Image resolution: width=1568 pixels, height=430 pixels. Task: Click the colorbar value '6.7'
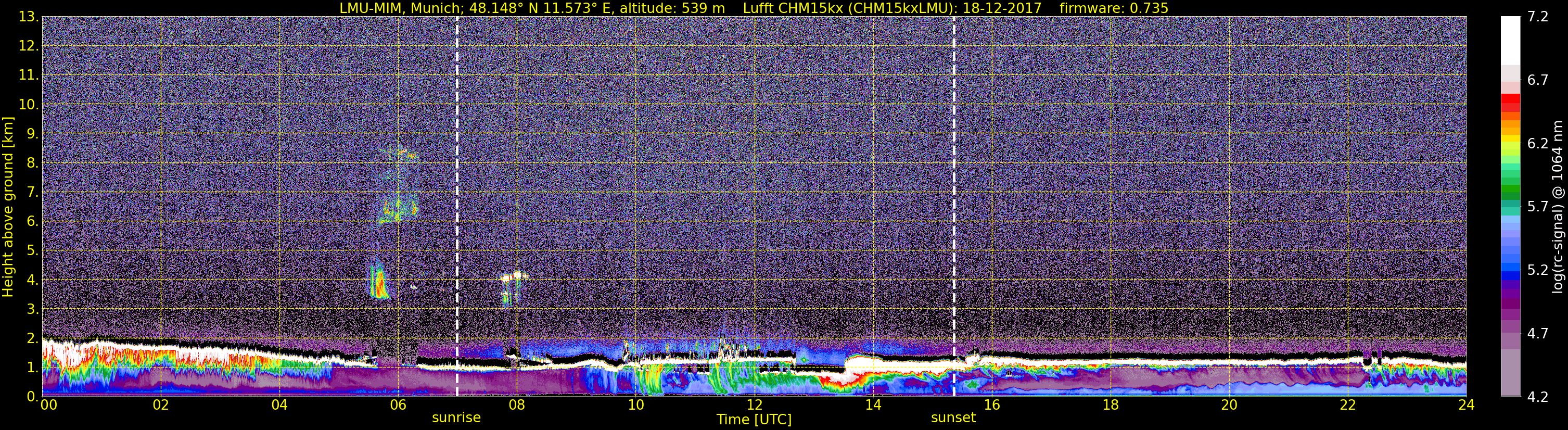1538,80
